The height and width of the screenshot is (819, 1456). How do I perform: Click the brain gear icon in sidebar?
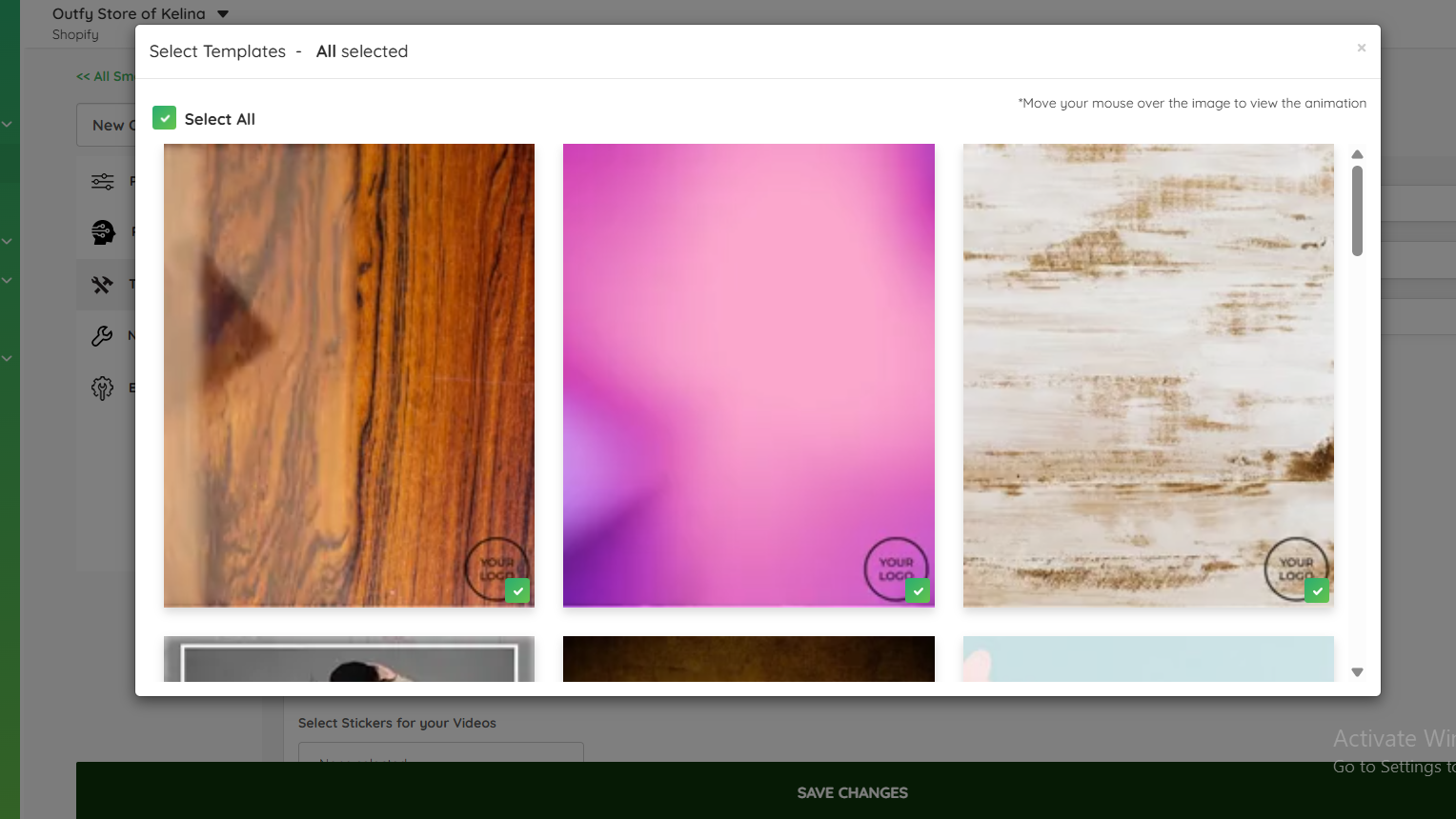pyautogui.click(x=102, y=388)
